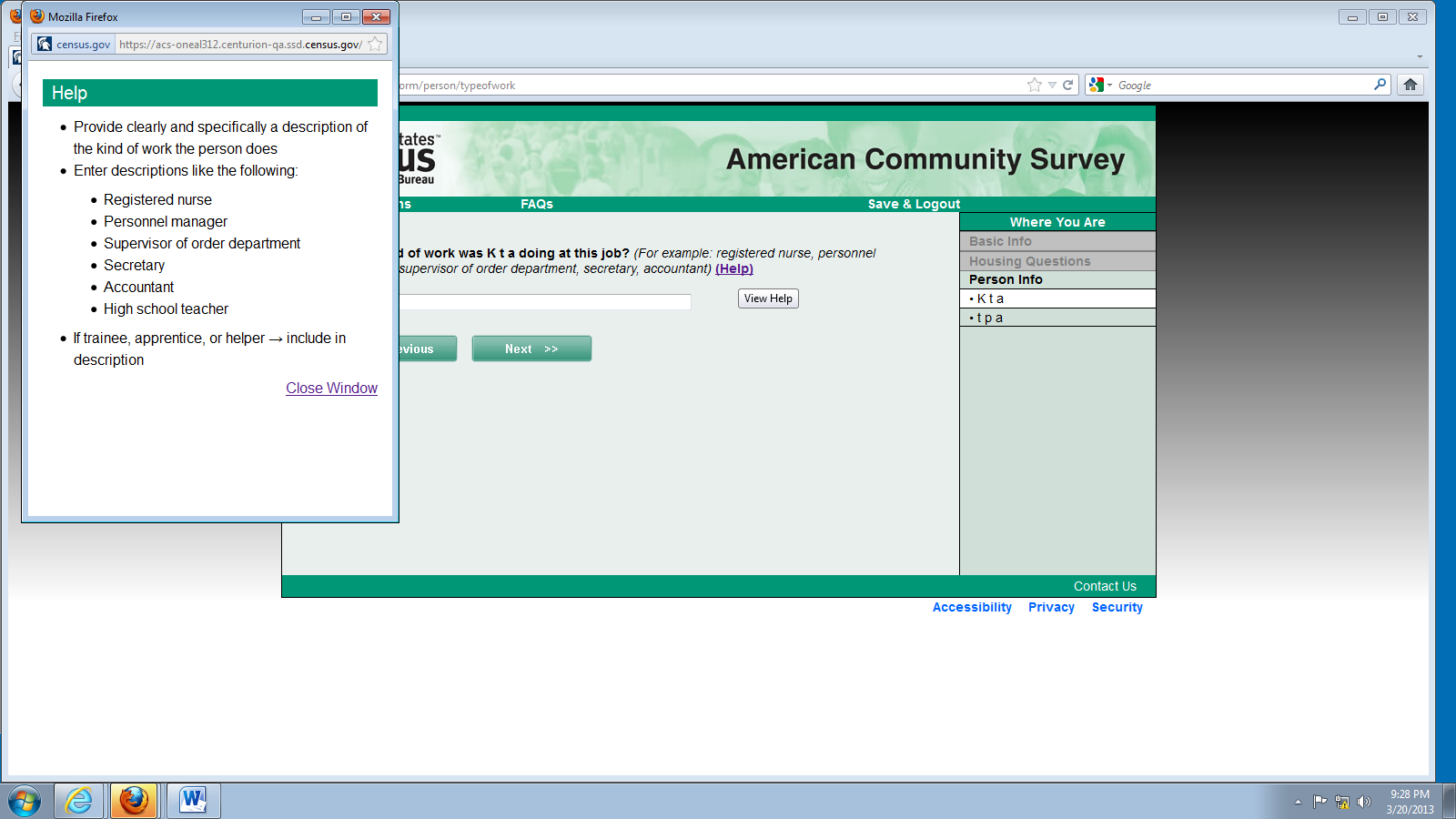Open the Google search engine dropdown
The image size is (1456, 819).
click(1100, 85)
